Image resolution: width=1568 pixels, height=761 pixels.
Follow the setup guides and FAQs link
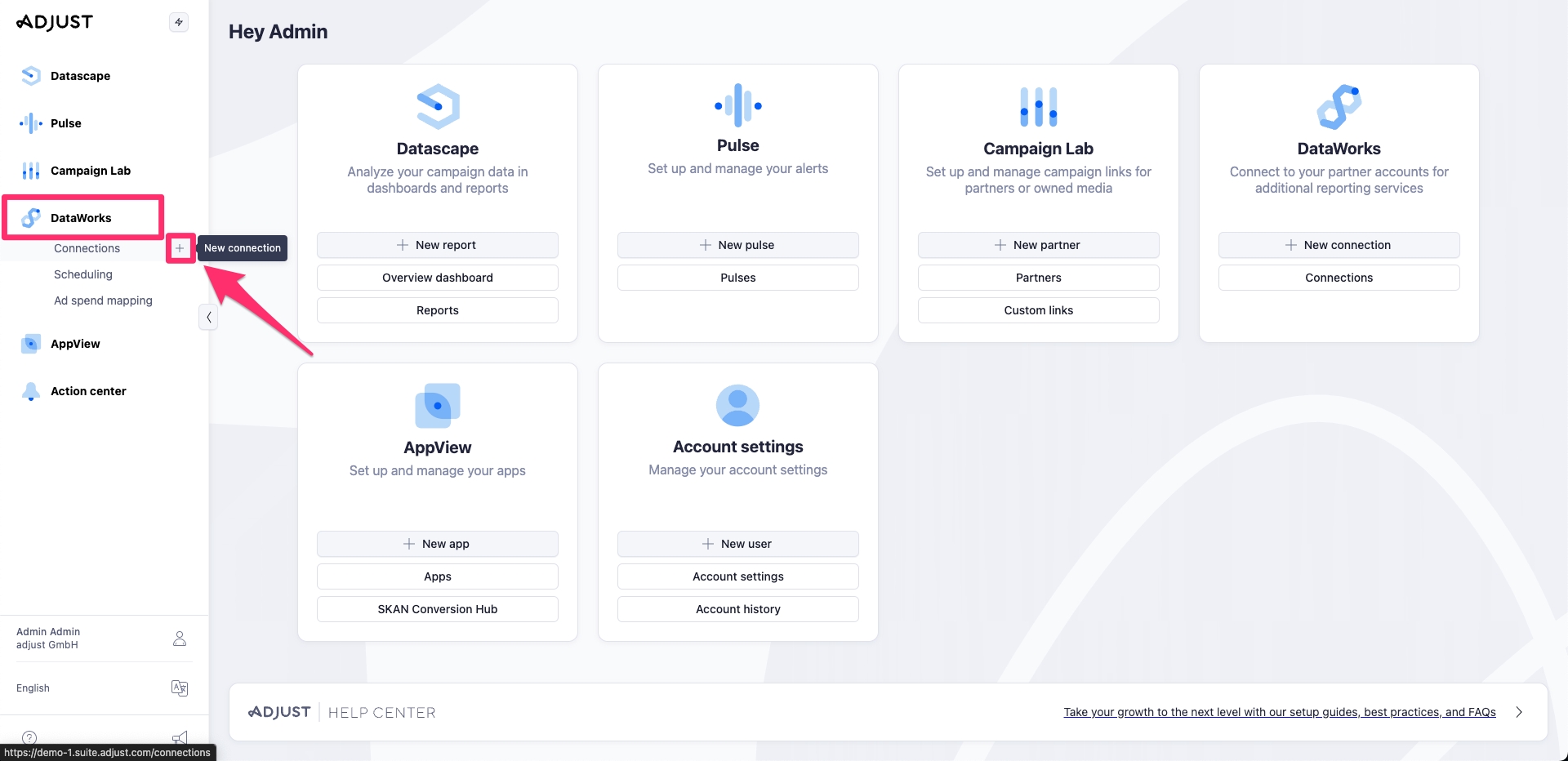tap(1279, 712)
